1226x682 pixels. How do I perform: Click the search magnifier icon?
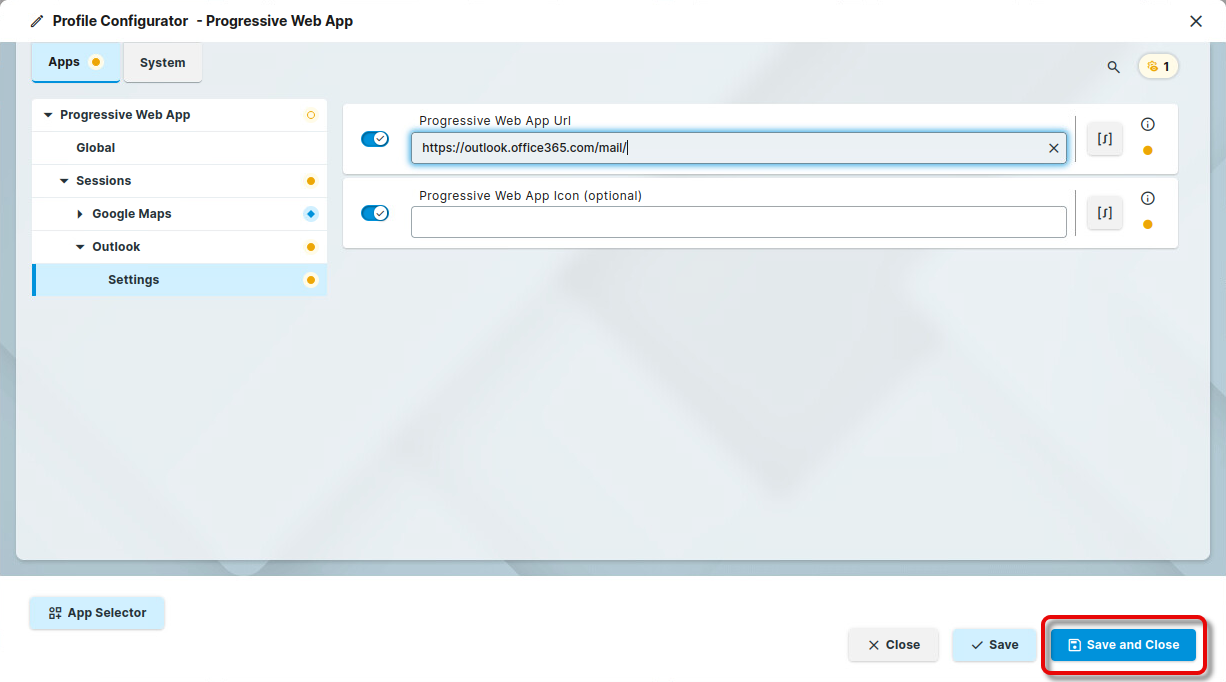tap(1113, 67)
